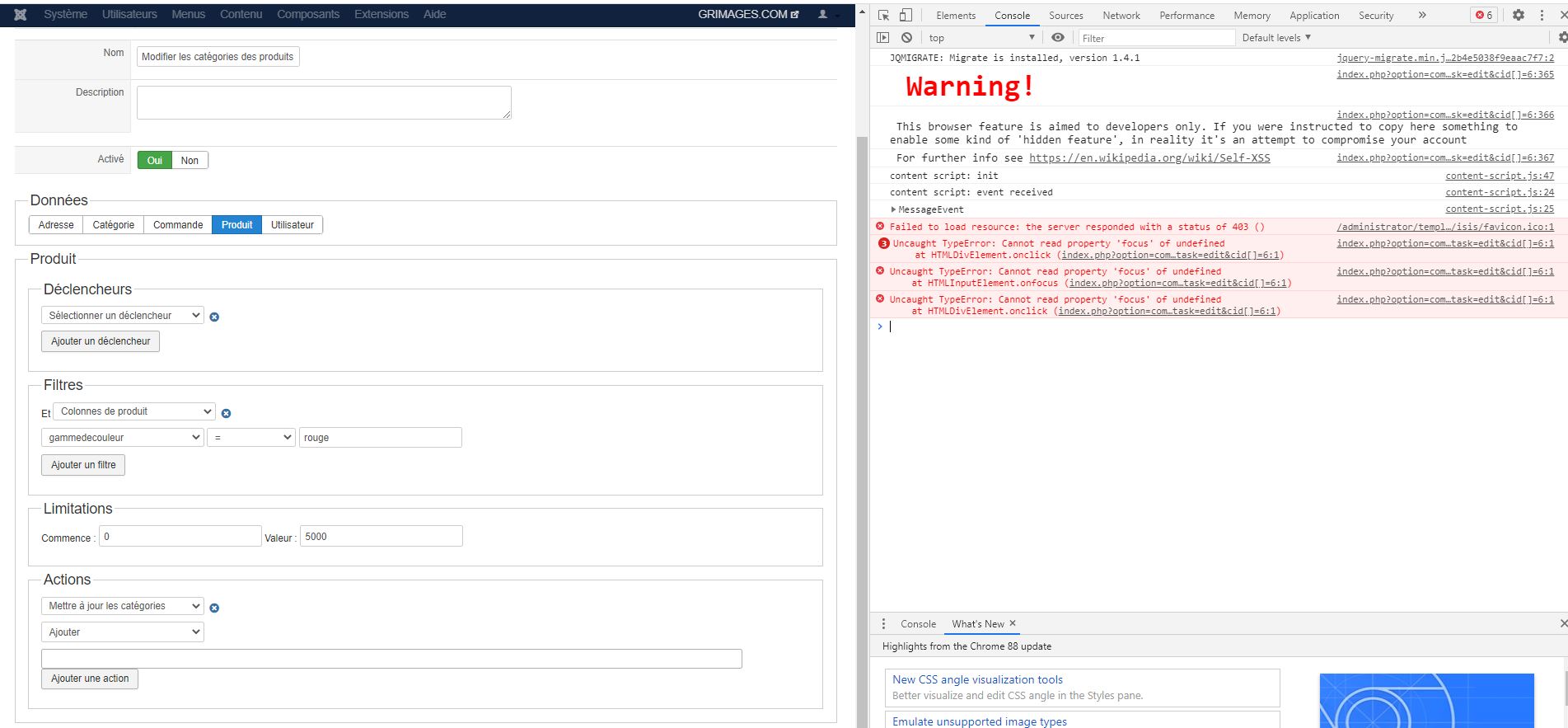
Task: Open the top JavaScript context dropdown
Action: (x=981, y=38)
